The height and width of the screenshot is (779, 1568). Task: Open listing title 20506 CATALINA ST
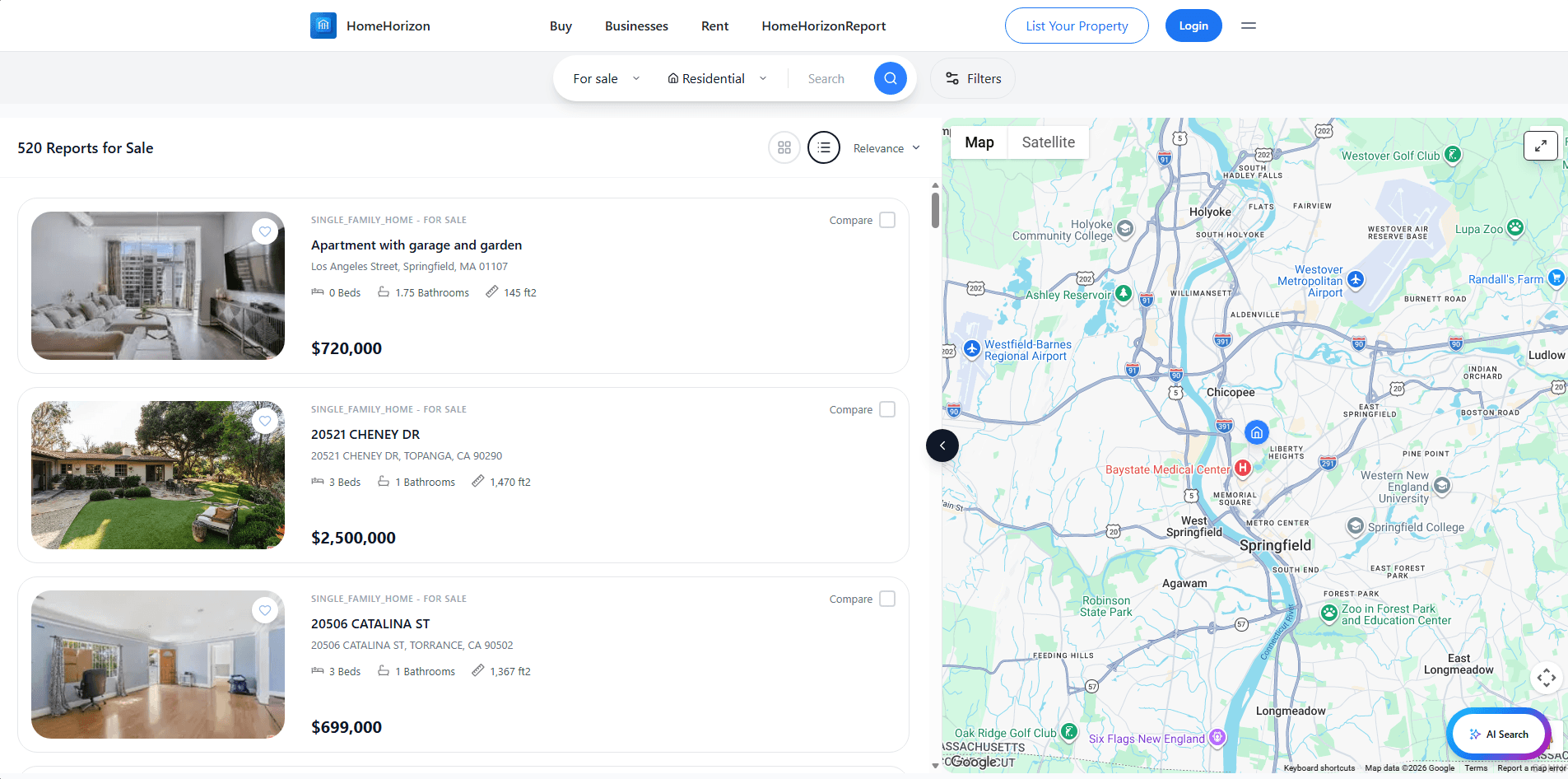click(370, 623)
